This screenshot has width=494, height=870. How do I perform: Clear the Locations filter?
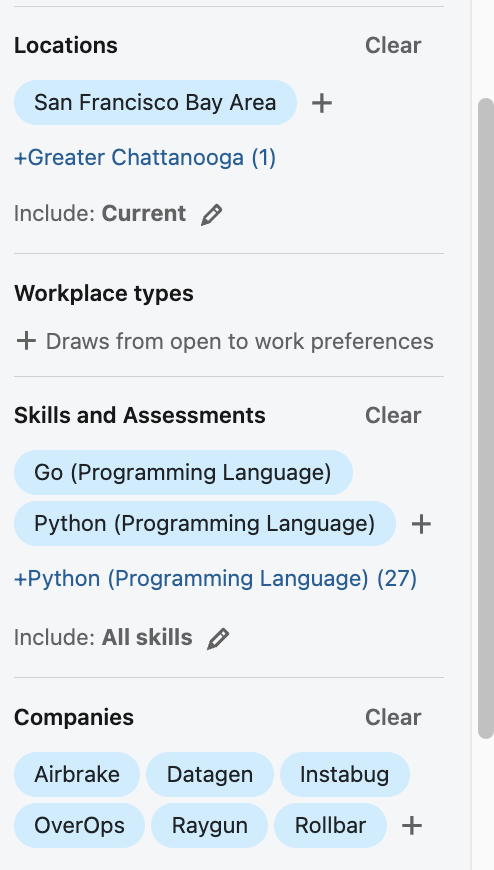tap(393, 45)
